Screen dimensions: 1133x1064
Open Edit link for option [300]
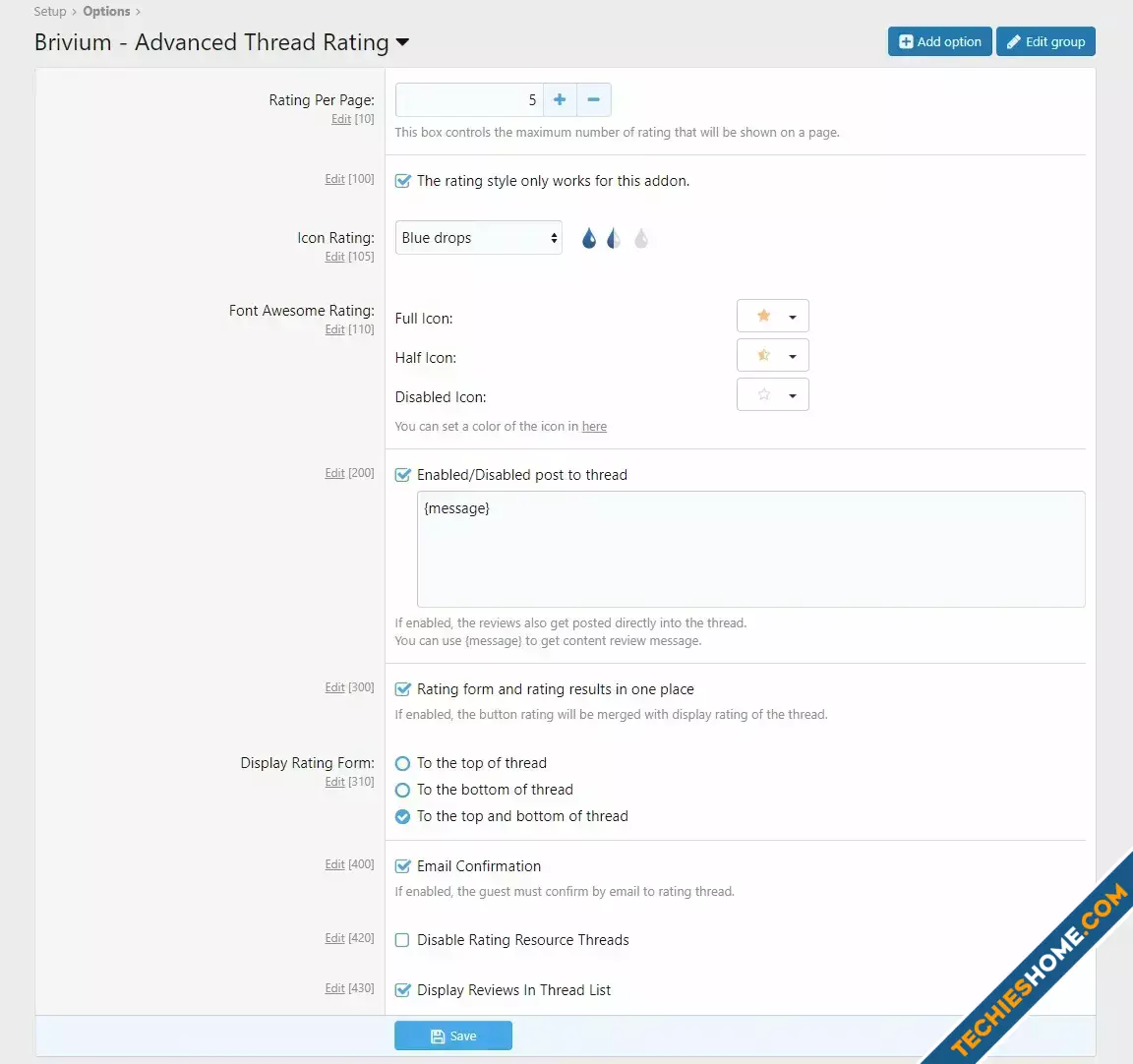tap(334, 687)
